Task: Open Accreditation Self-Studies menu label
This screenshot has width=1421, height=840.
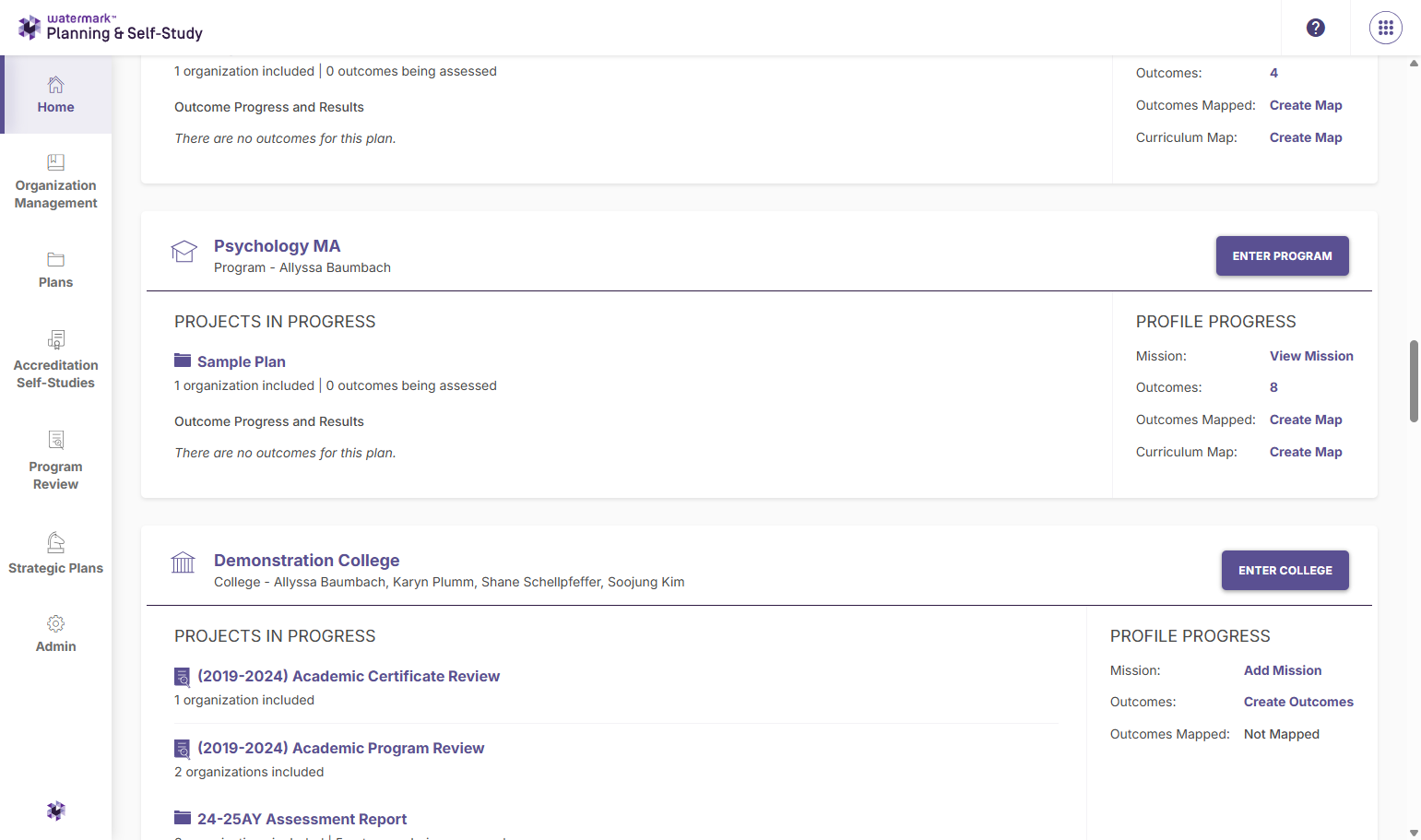Action: (56, 374)
